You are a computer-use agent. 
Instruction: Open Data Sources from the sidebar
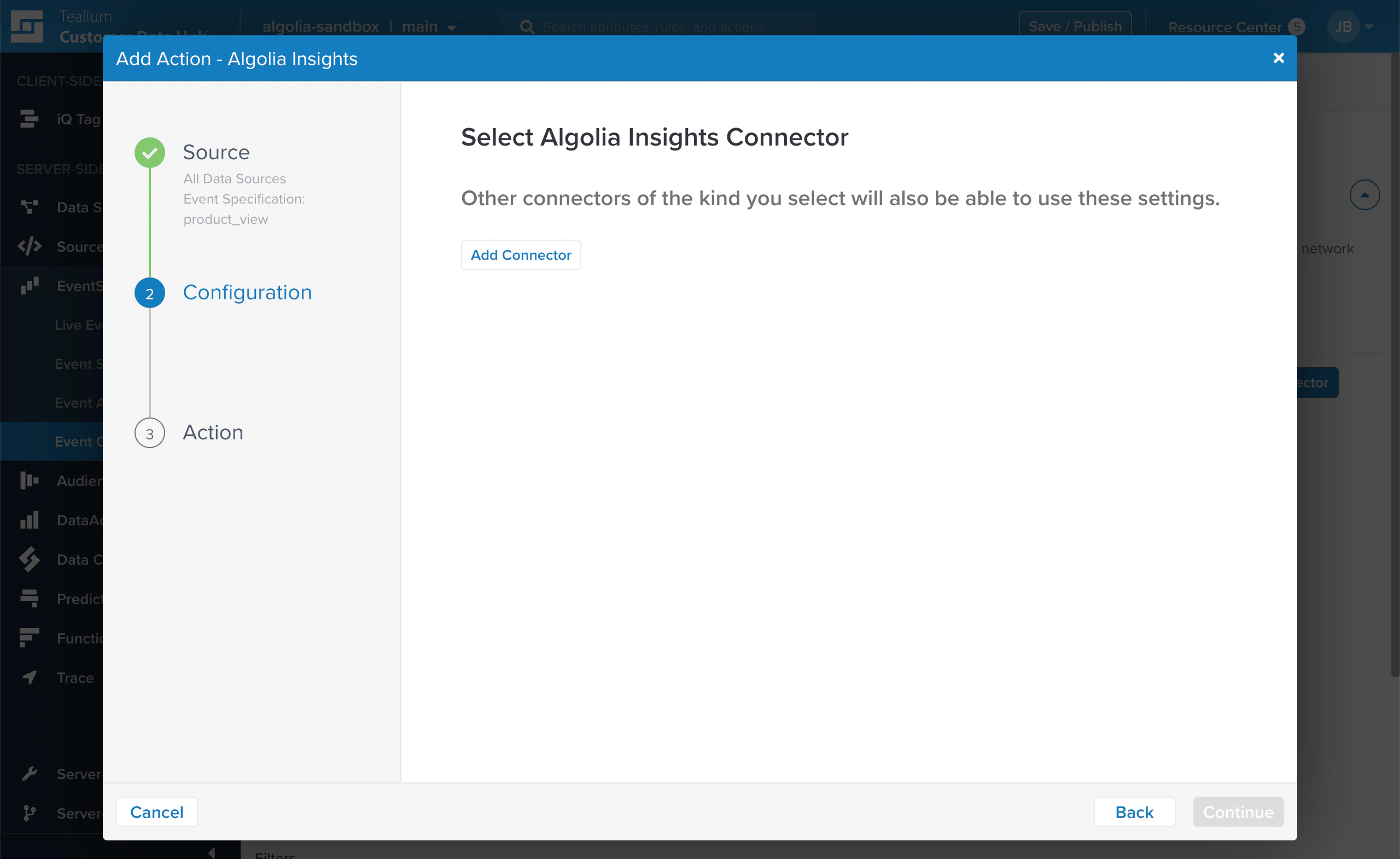29,207
